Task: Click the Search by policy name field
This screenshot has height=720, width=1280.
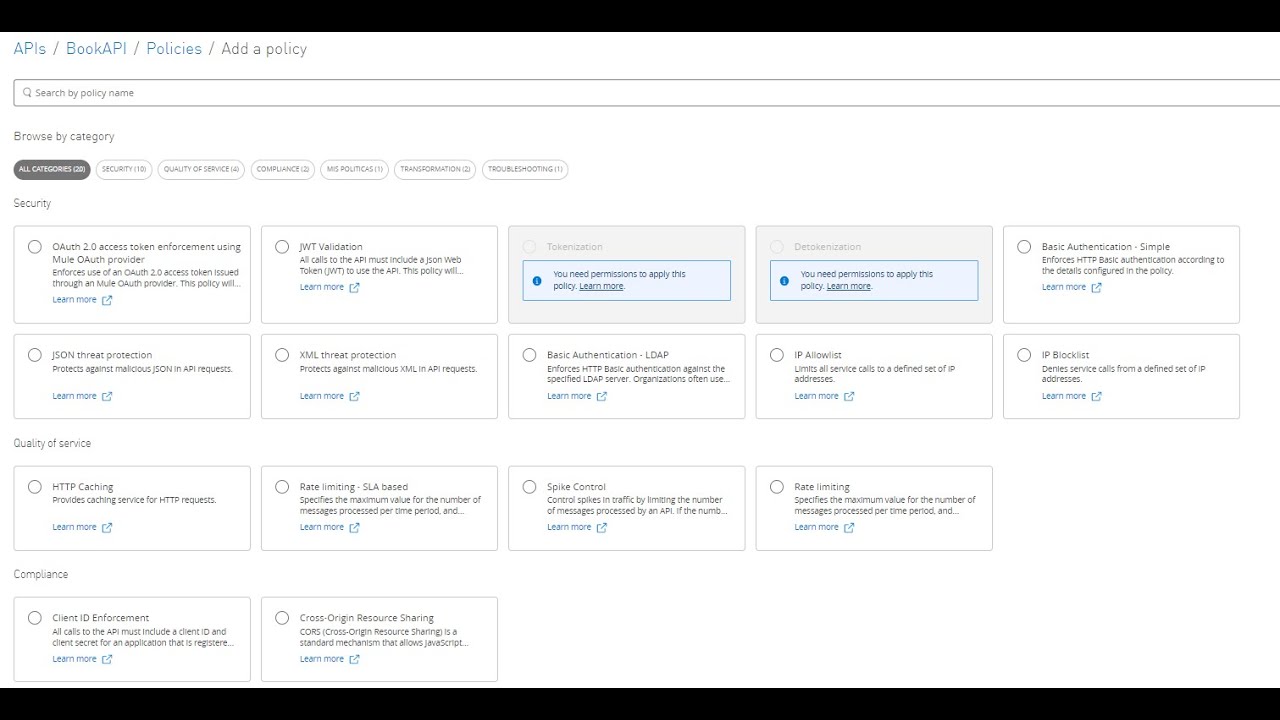Action: (x=647, y=93)
